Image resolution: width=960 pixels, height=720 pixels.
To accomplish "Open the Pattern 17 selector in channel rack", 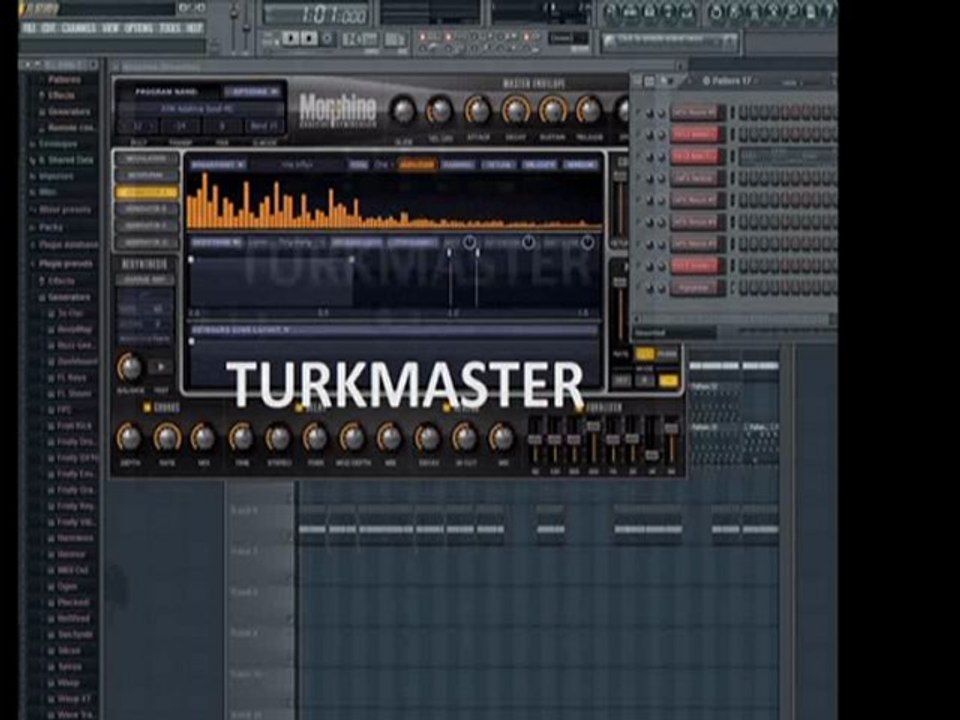I will 730,81.
